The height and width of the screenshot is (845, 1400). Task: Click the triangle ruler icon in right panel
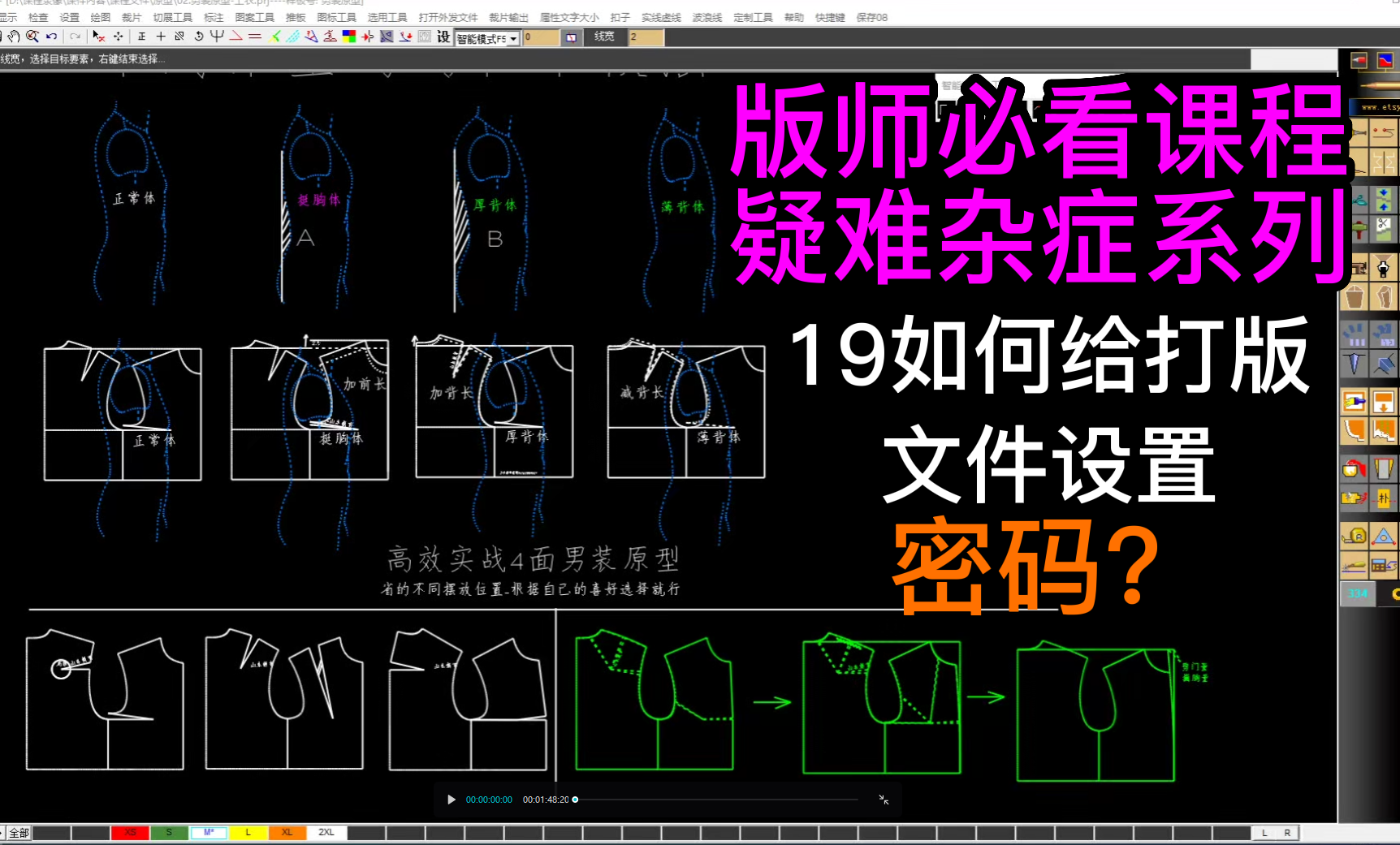pos(1384,536)
